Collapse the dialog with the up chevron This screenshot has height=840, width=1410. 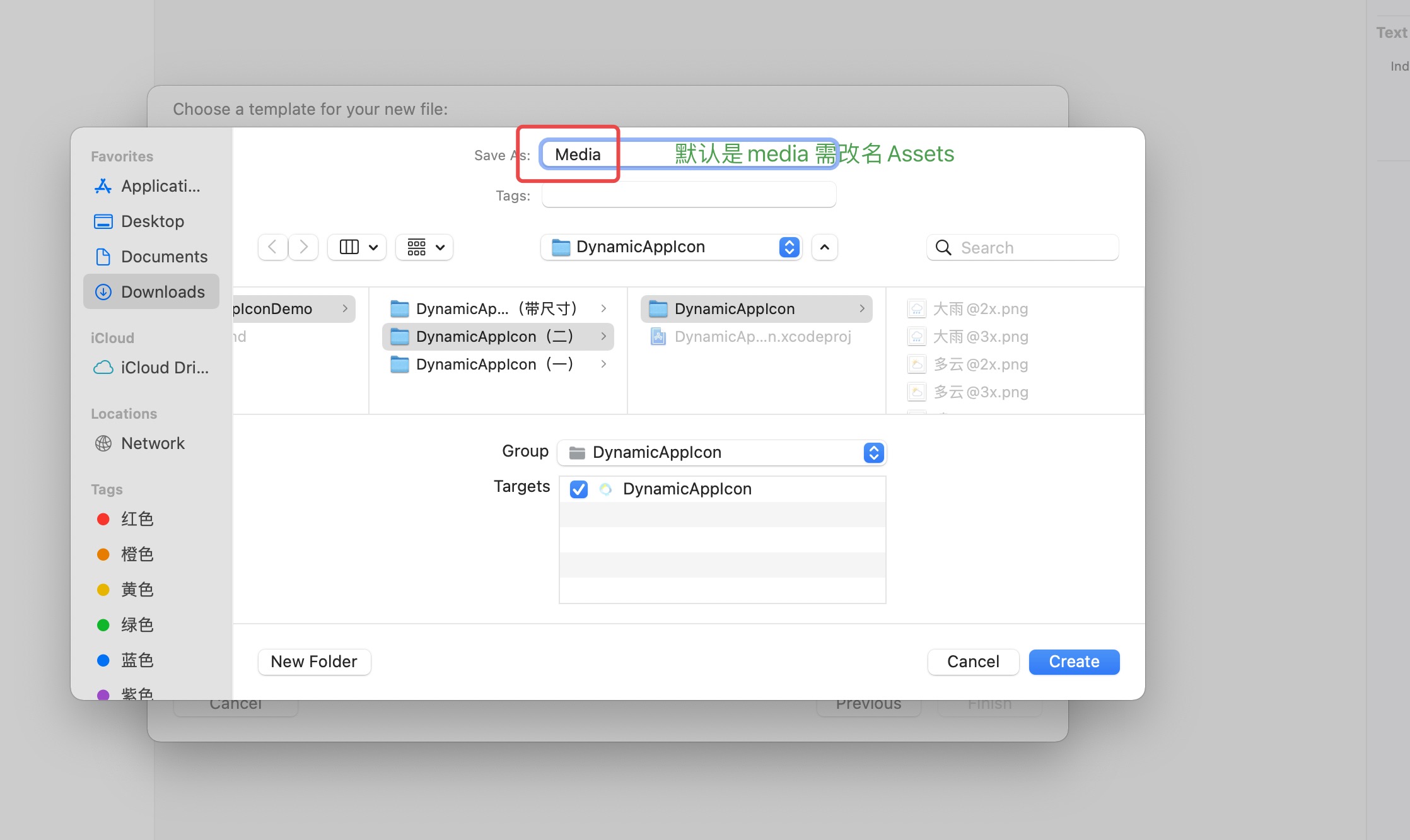coord(824,247)
